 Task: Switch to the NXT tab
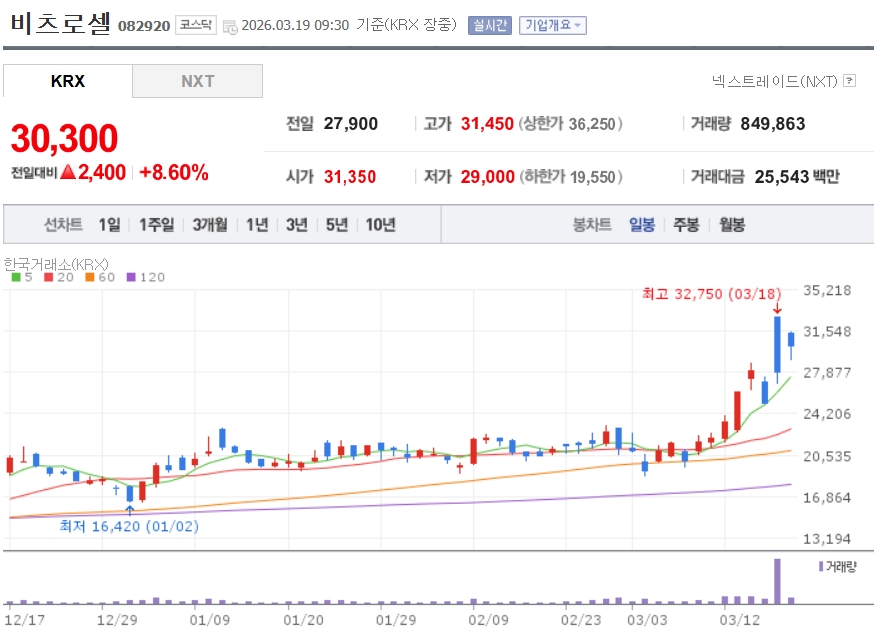pos(197,81)
